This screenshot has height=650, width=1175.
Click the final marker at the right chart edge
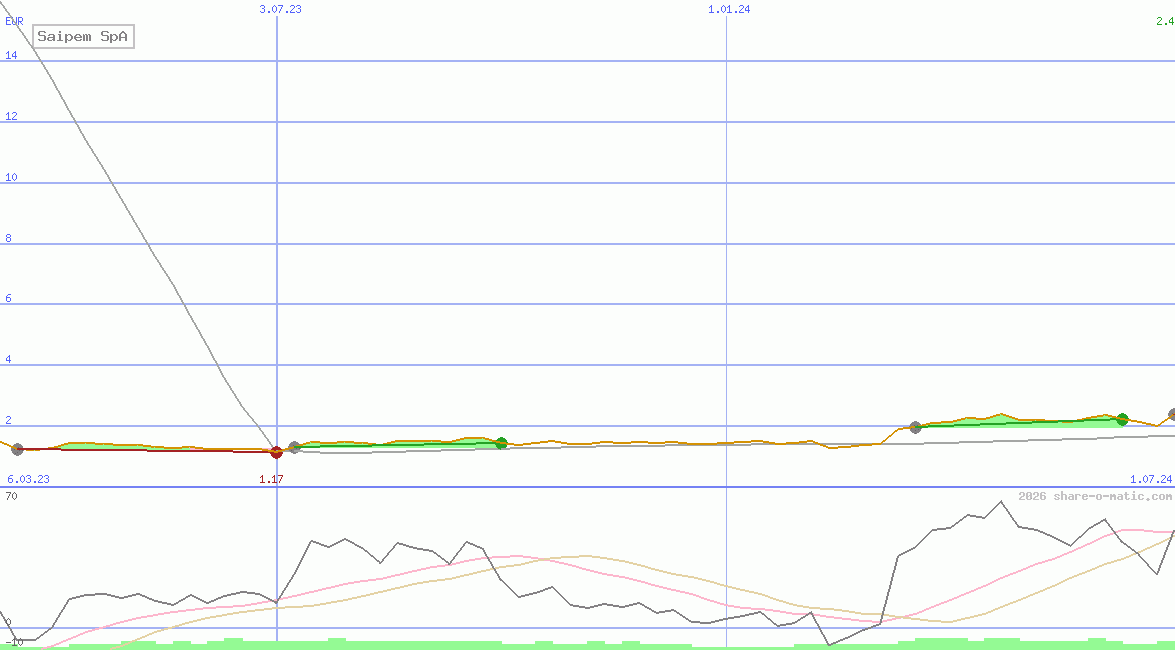(1172, 414)
